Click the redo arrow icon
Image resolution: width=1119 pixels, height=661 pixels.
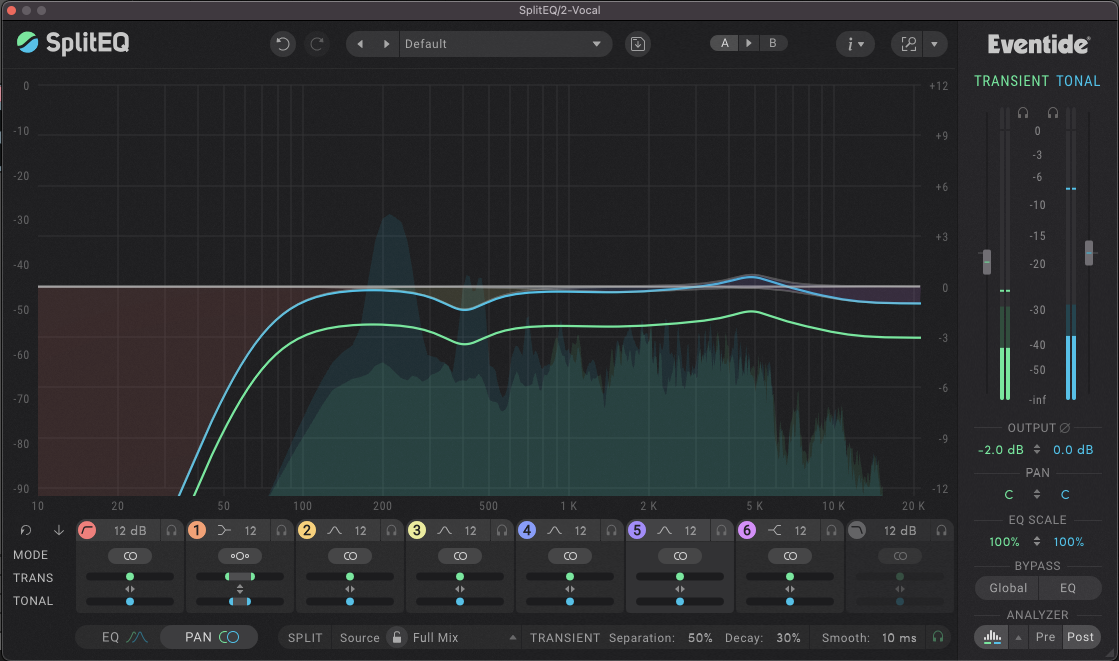click(x=317, y=44)
